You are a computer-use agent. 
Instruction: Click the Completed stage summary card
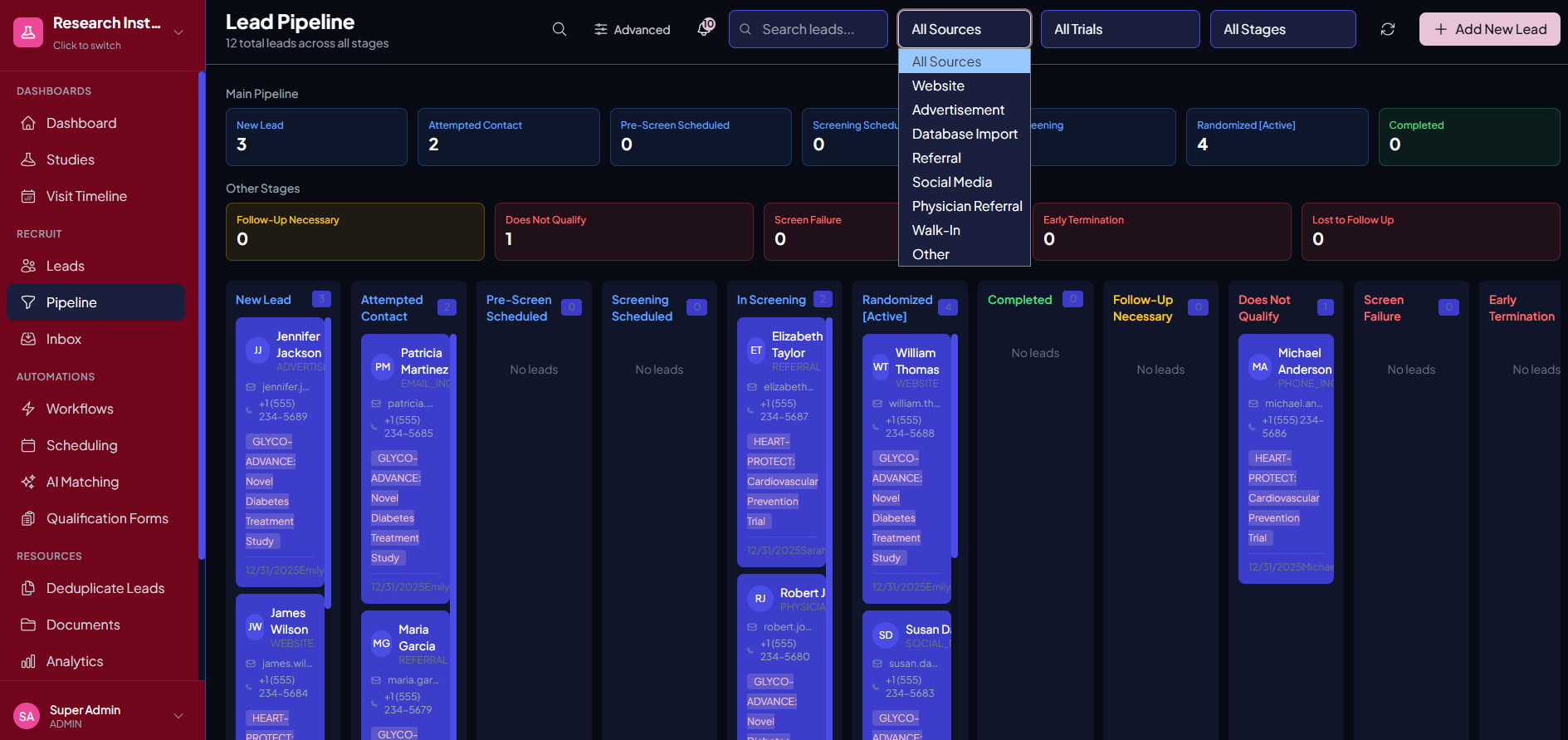click(x=1469, y=137)
